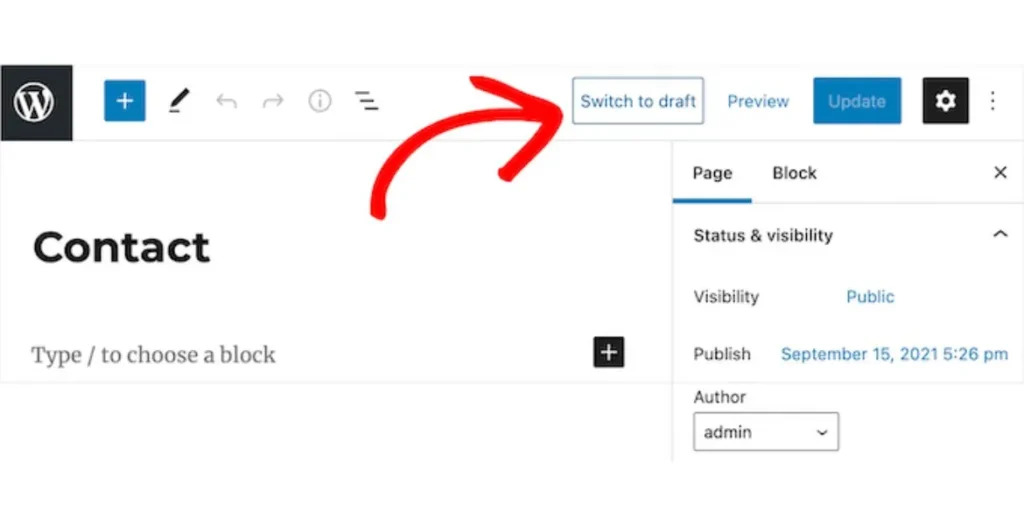Click the Preview link
1024x526 pixels.
tap(758, 101)
